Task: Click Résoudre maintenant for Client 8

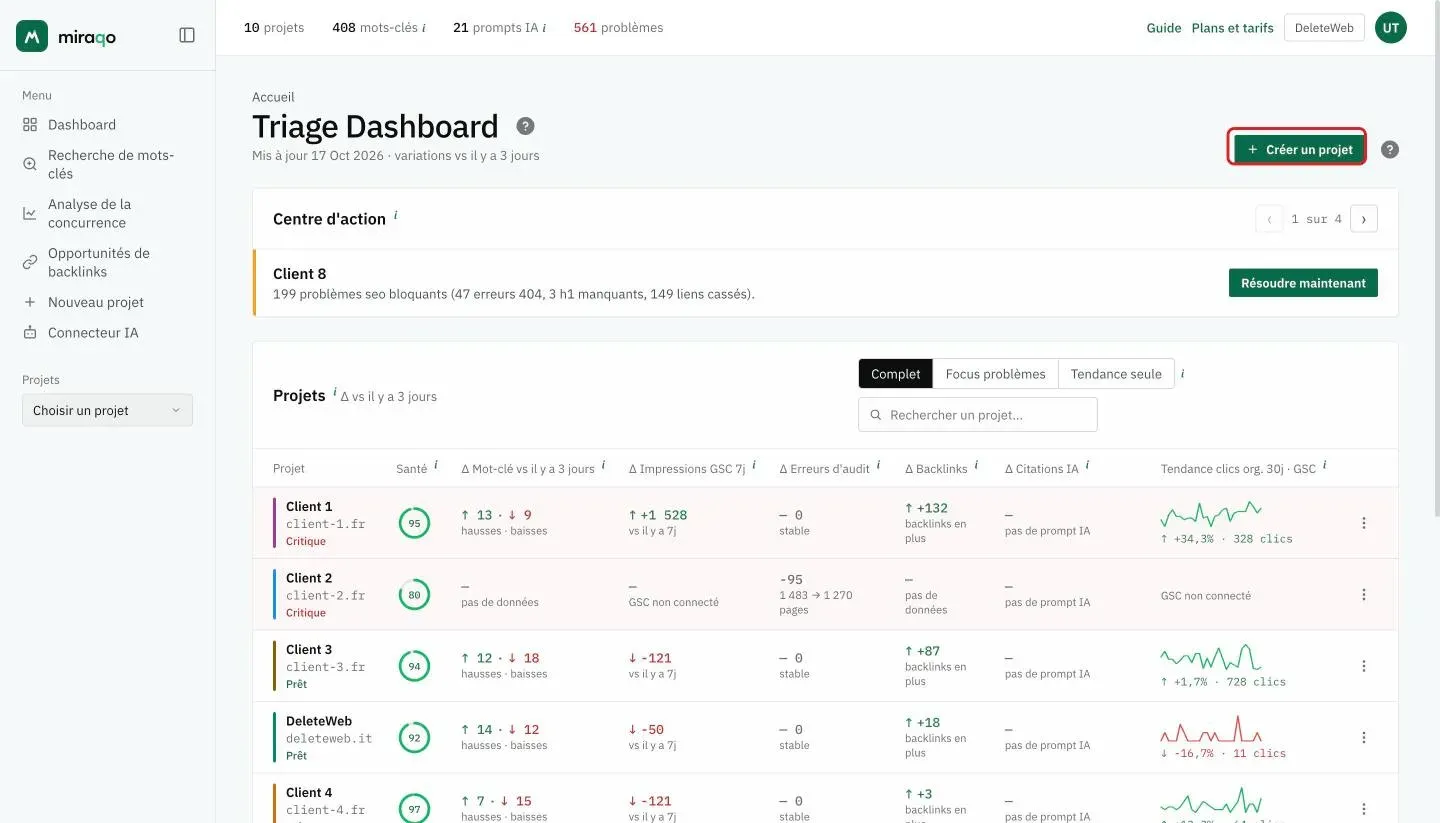Action: [x=1303, y=283]
